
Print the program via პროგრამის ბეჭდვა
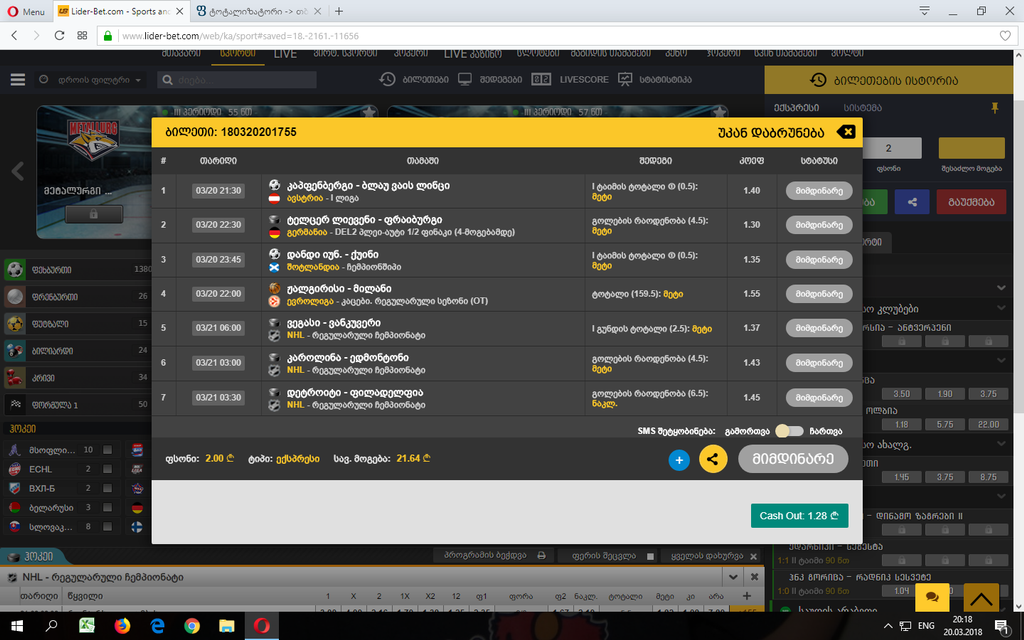point(494,556)
